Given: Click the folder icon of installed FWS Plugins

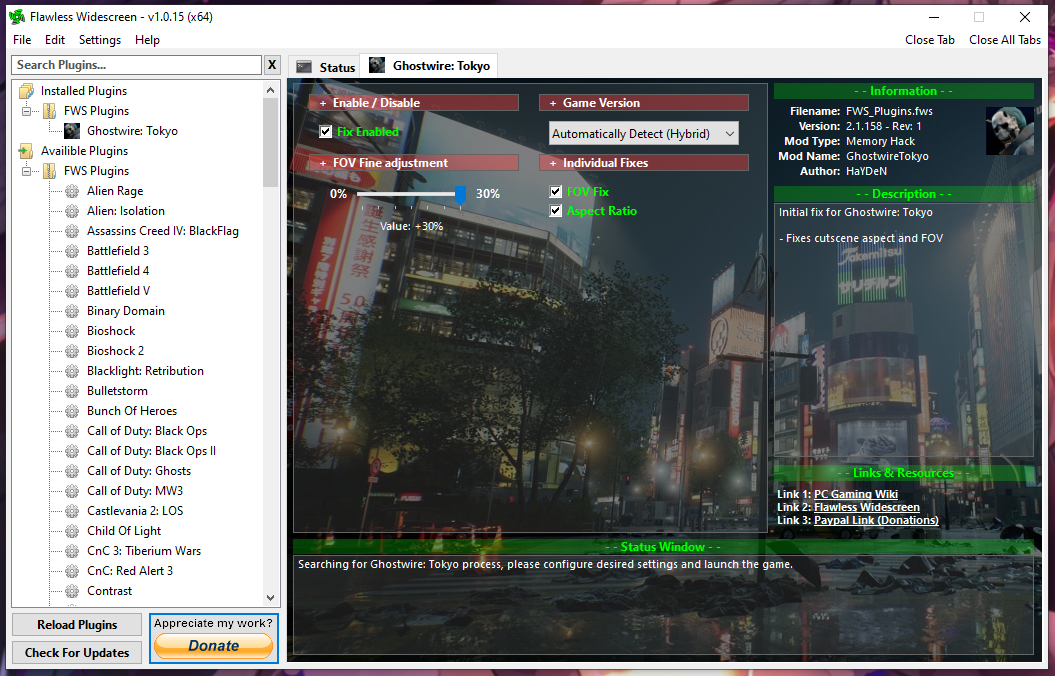Looking at the screenshot, I should (x=49, y=111).
